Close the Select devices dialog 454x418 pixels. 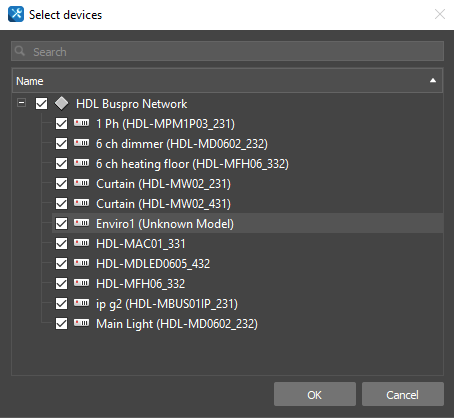coord(440,14)
